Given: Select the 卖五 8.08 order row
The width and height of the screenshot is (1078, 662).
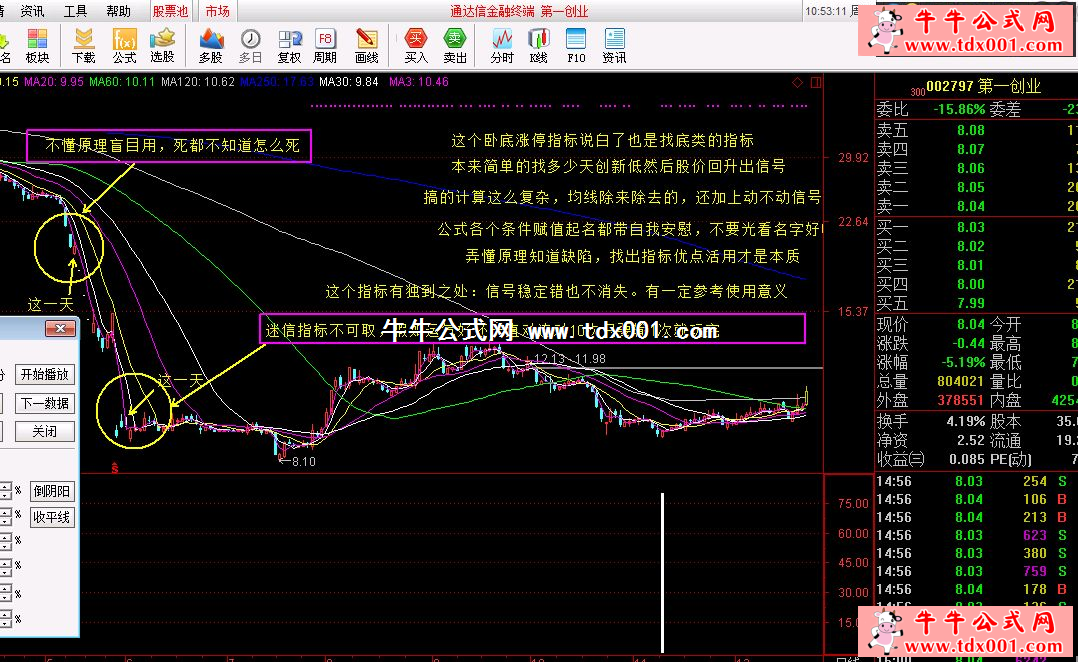Looking at the screenshot, I should point(976,130).
